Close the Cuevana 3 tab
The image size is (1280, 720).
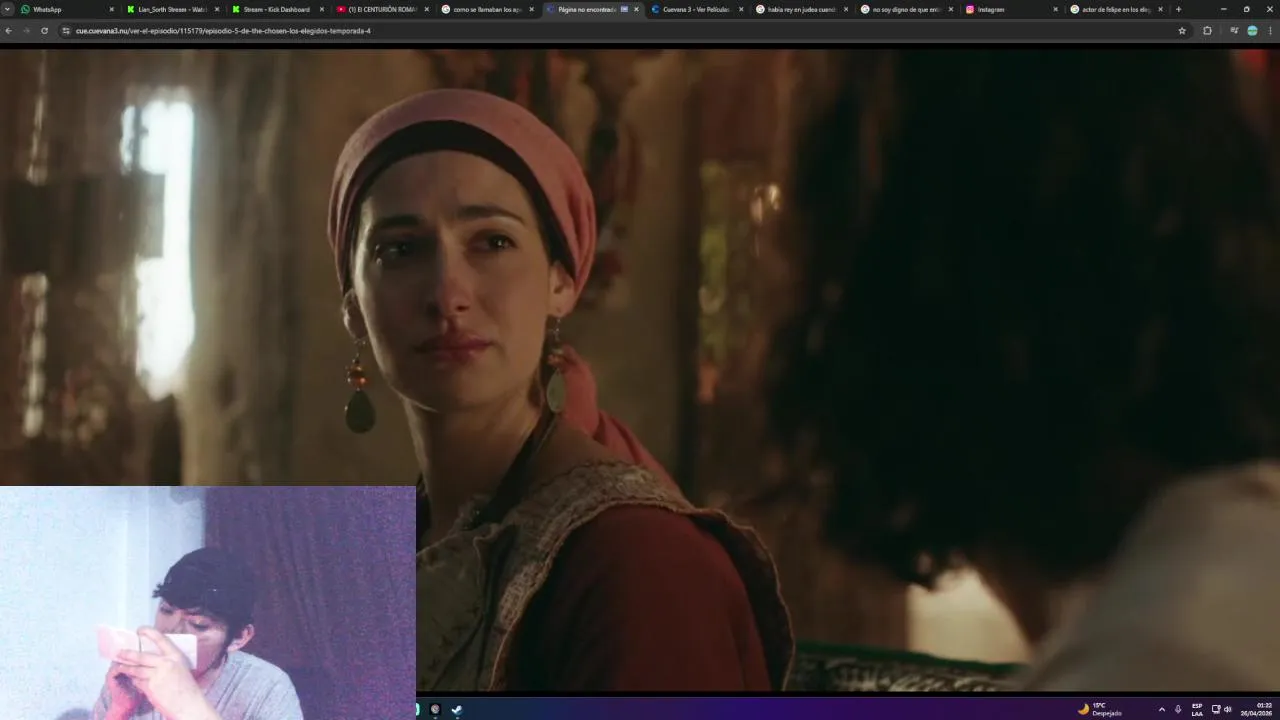pyautogui.click(x=741, y=9)
